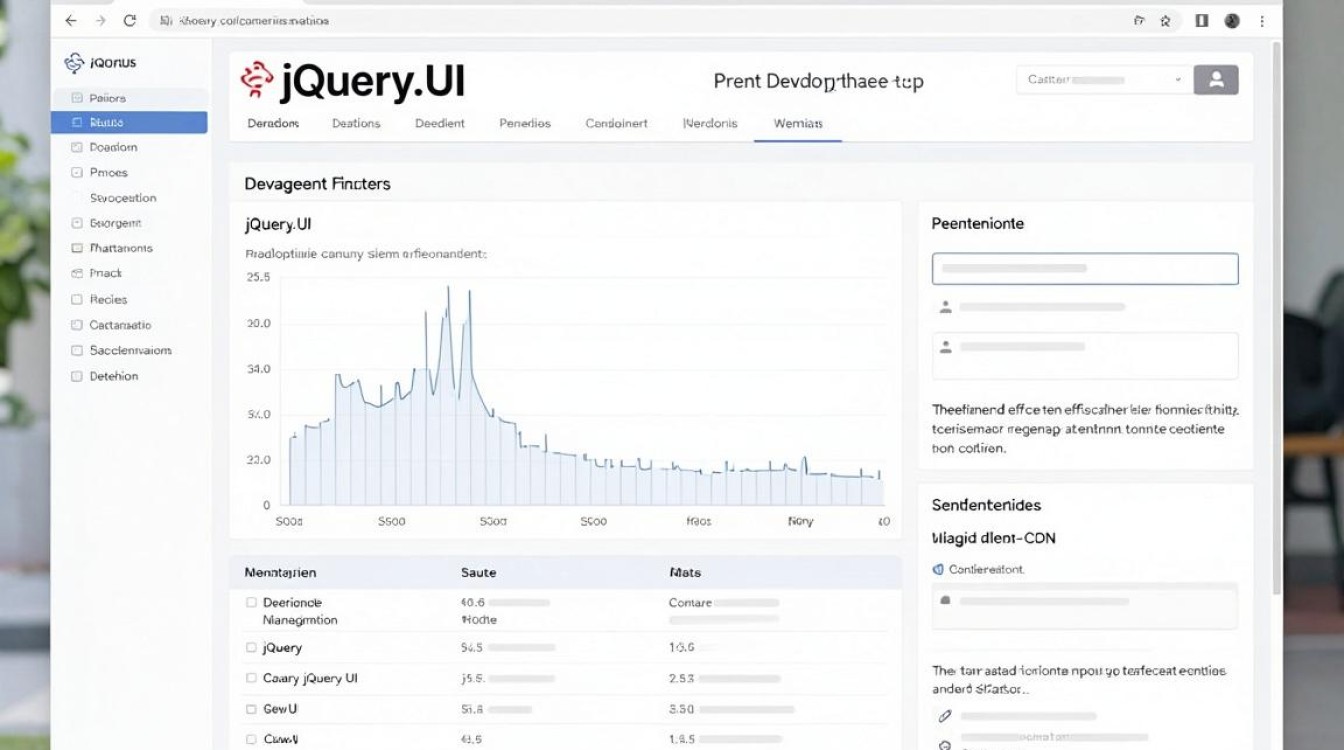This screenshot has width=1344, height=750.
Task: Click the sidebar logo next to jQorius
Action: pos(74,62)
